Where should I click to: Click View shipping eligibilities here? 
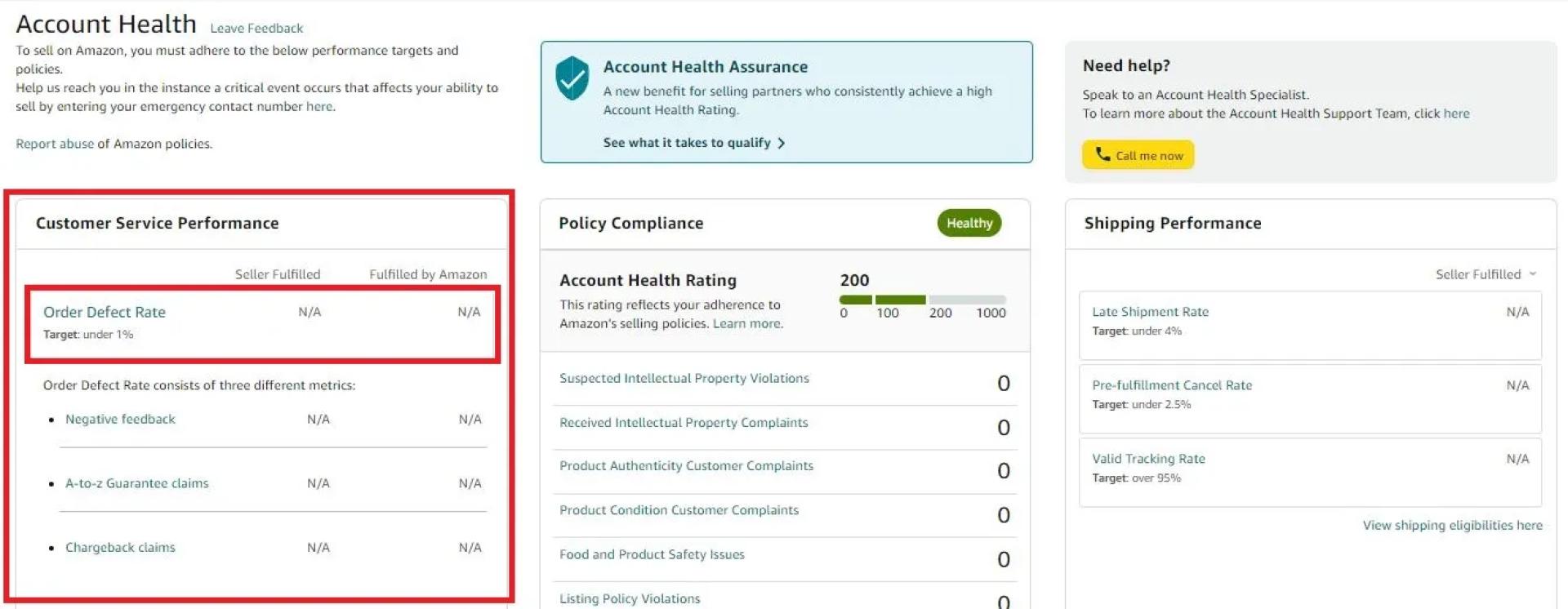[1452, 525]
